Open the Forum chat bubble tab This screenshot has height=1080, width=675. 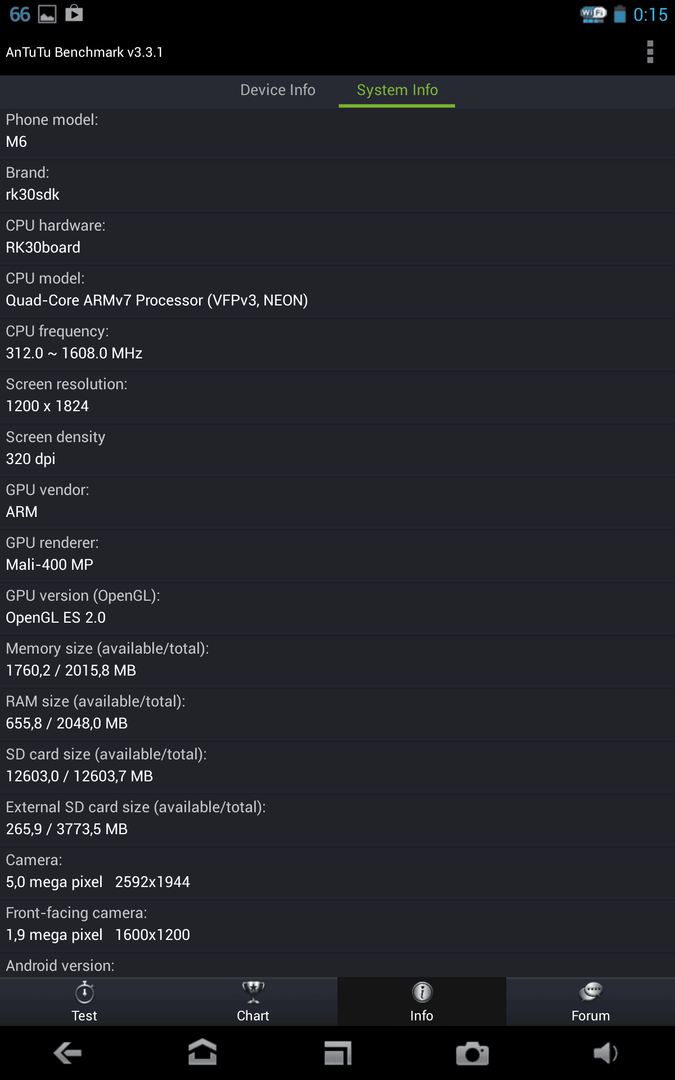[x=590, y=1001]
